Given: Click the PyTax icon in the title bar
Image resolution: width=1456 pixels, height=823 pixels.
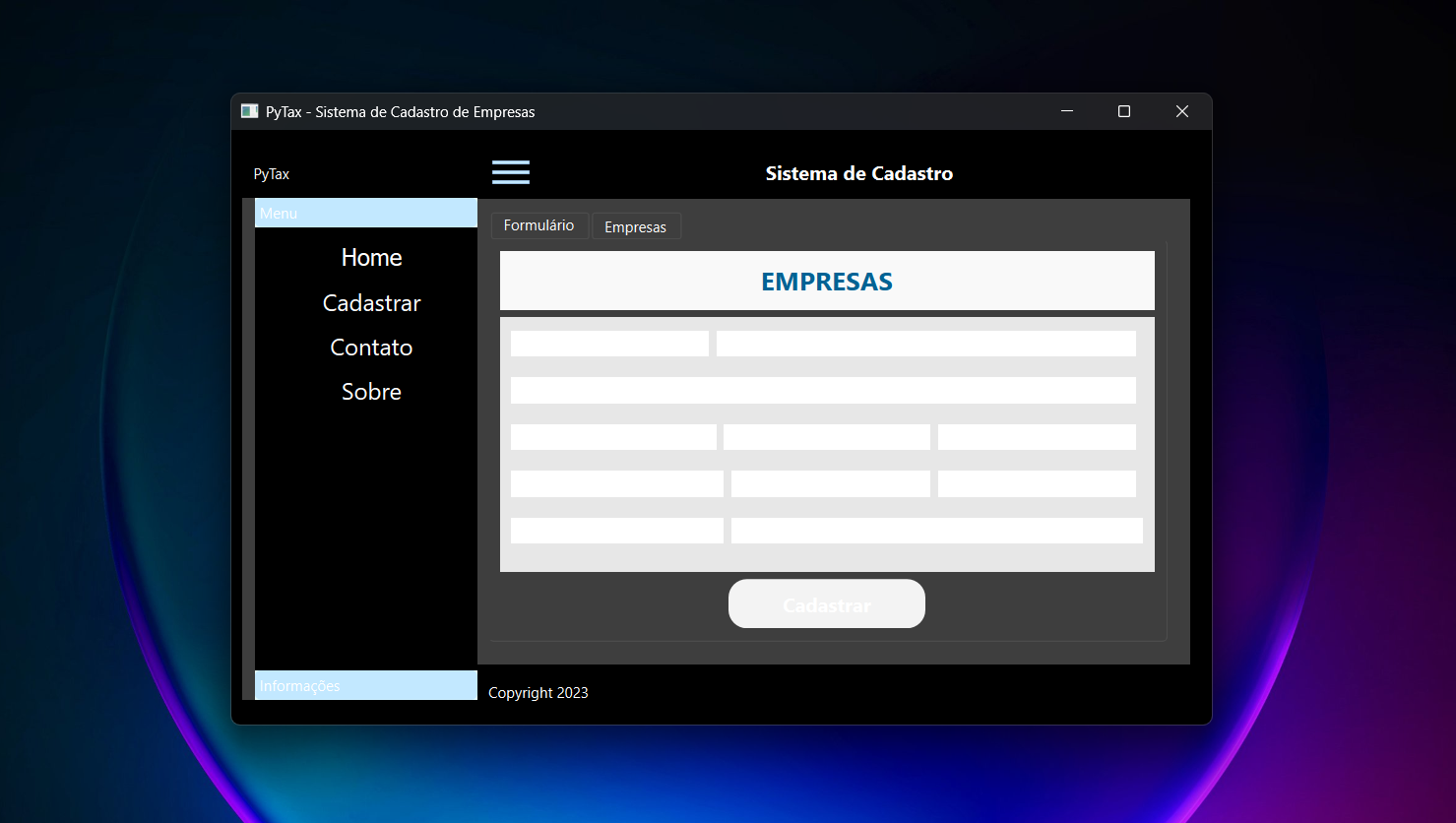Looking at the screenshot, I should (247, 111).
